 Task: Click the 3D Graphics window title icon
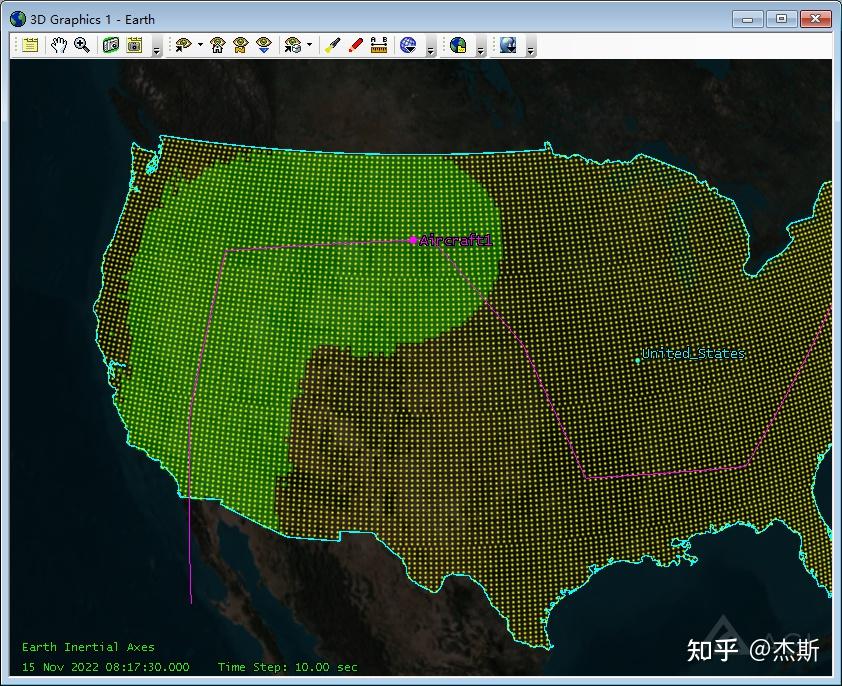(x=18, y=19)
